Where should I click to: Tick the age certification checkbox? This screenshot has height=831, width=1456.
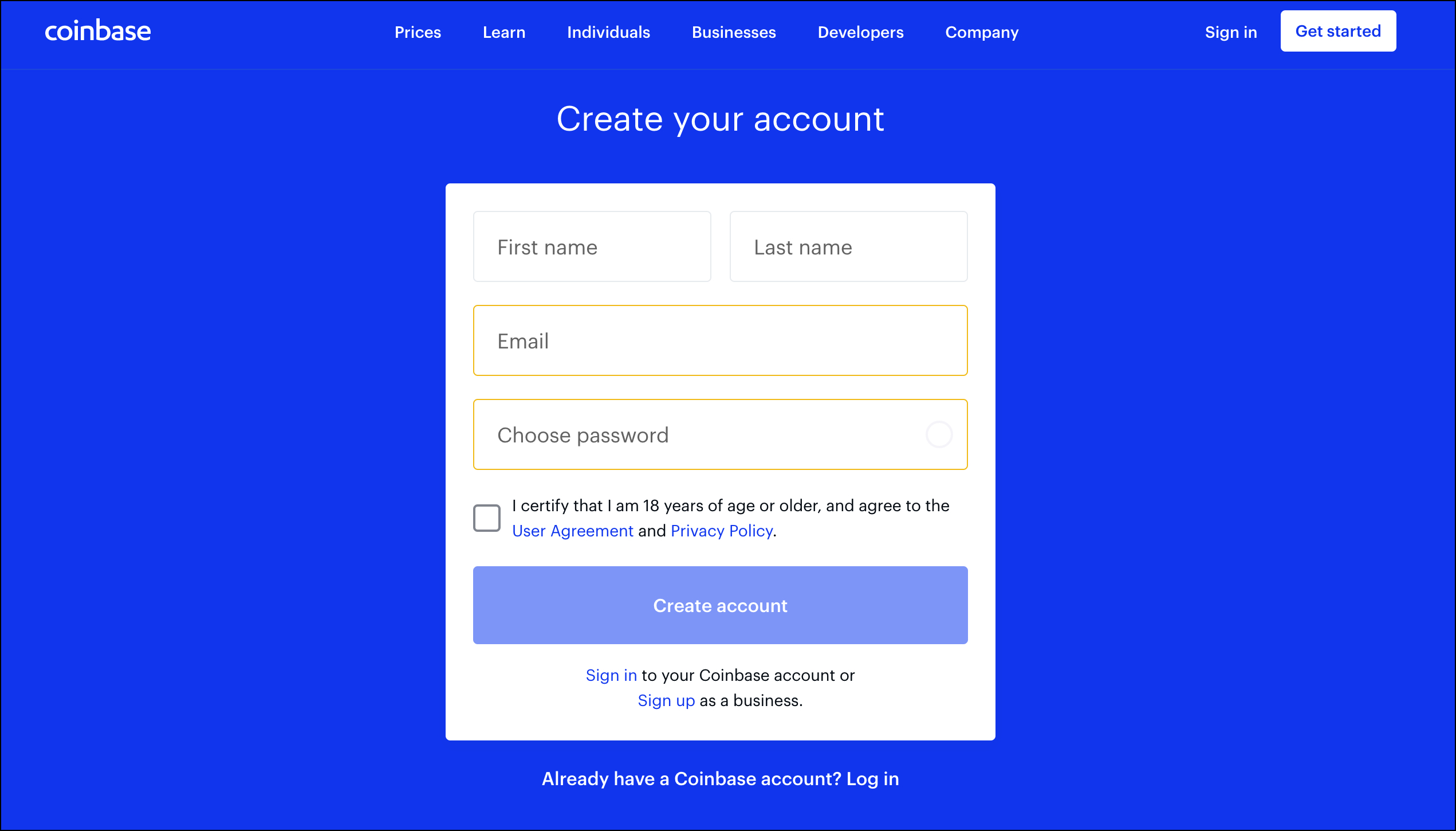click(x=487, y=518)
